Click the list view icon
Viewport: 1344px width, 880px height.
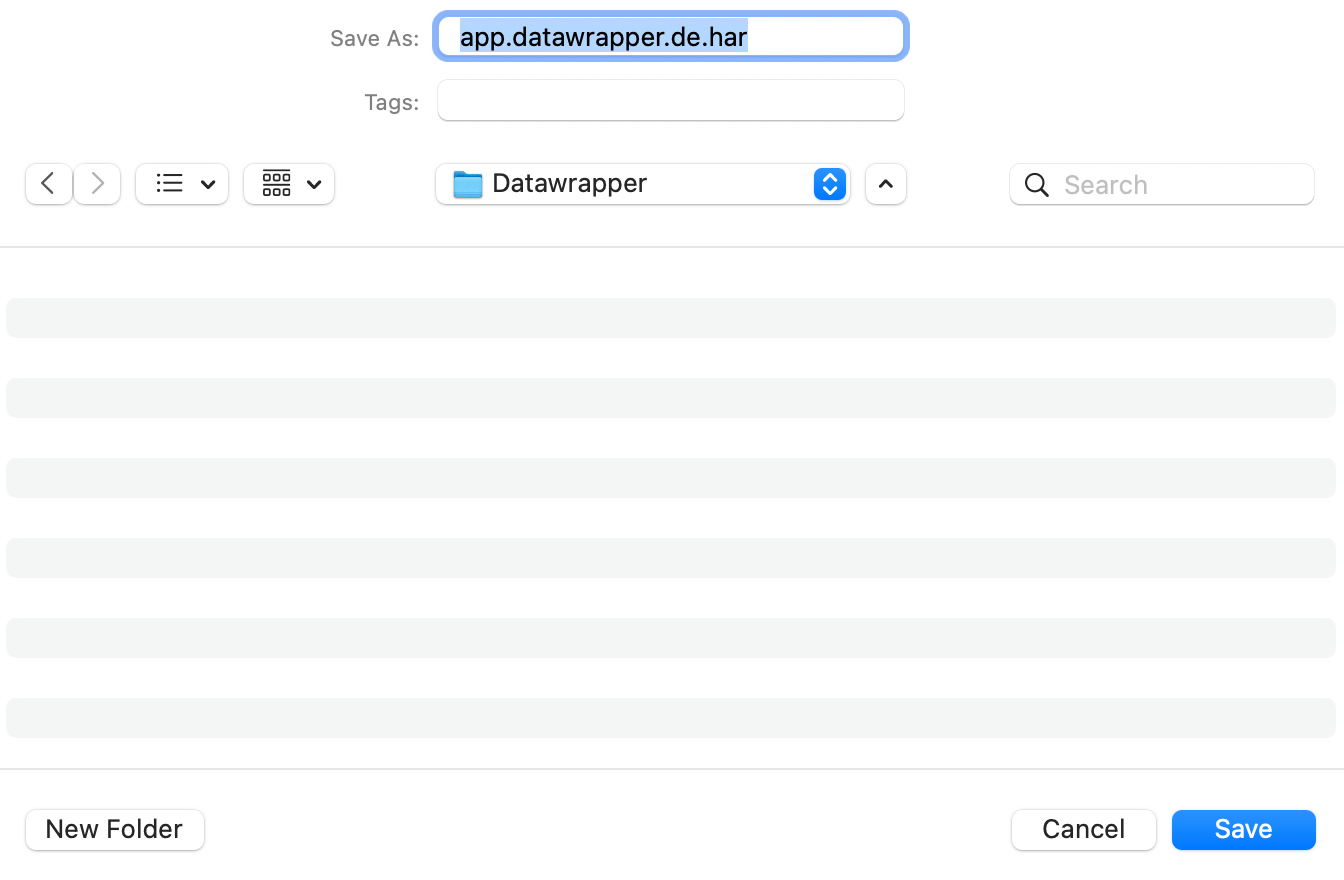coord(170,184)
